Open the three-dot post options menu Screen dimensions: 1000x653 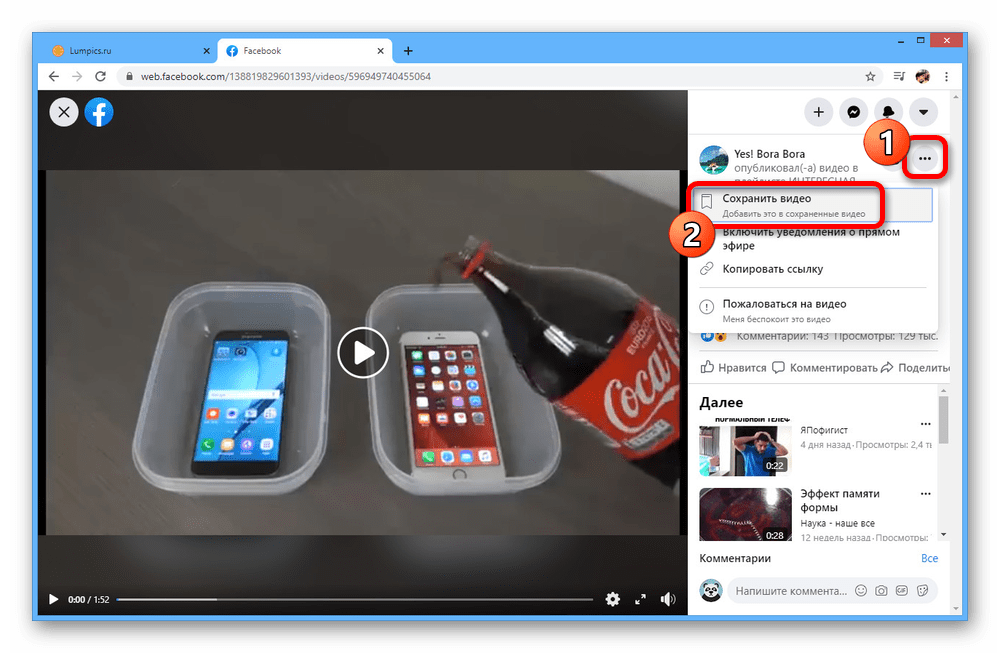pos(924,159)
